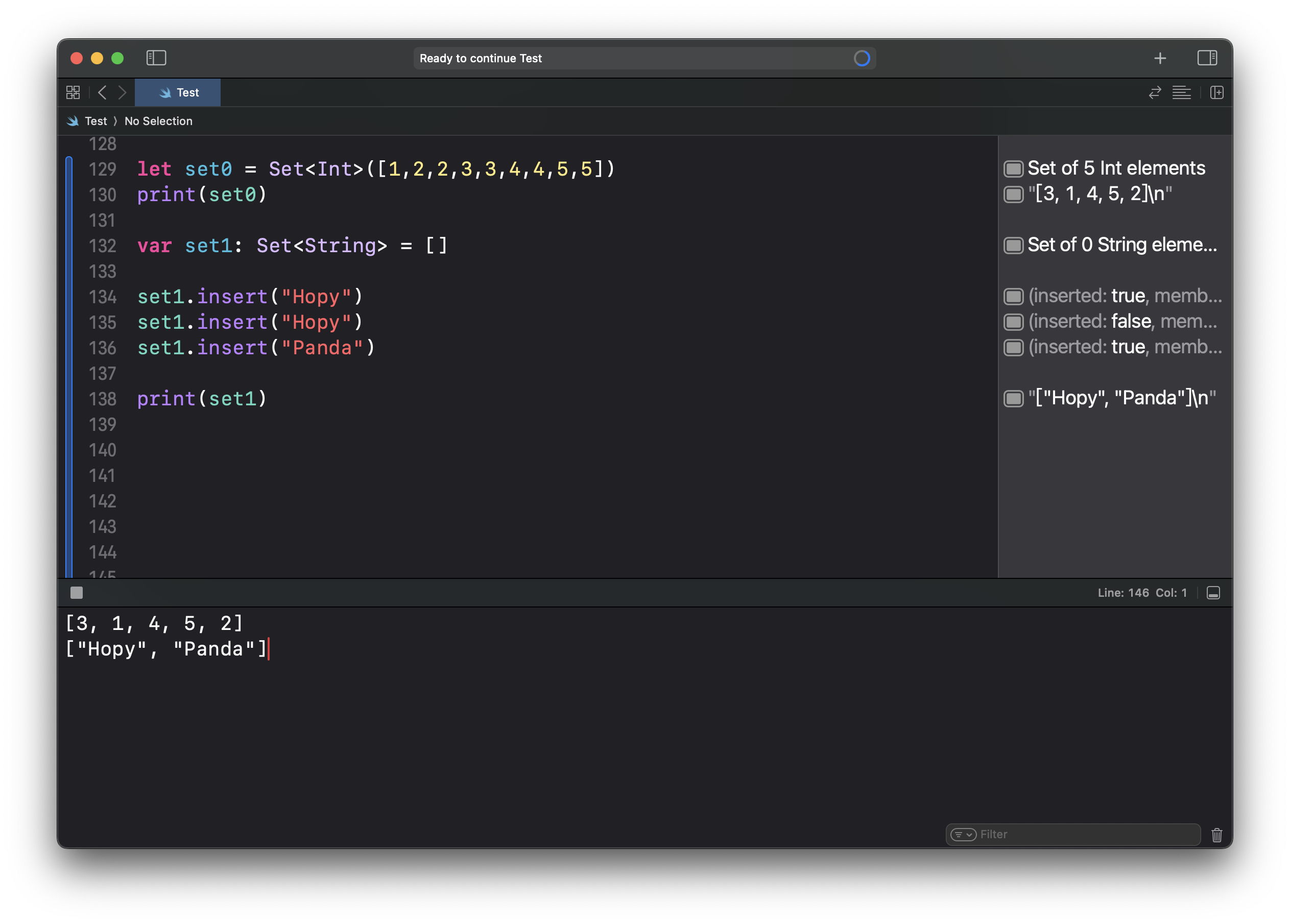Show result for Set of 0 String elements

[1014, 245]
